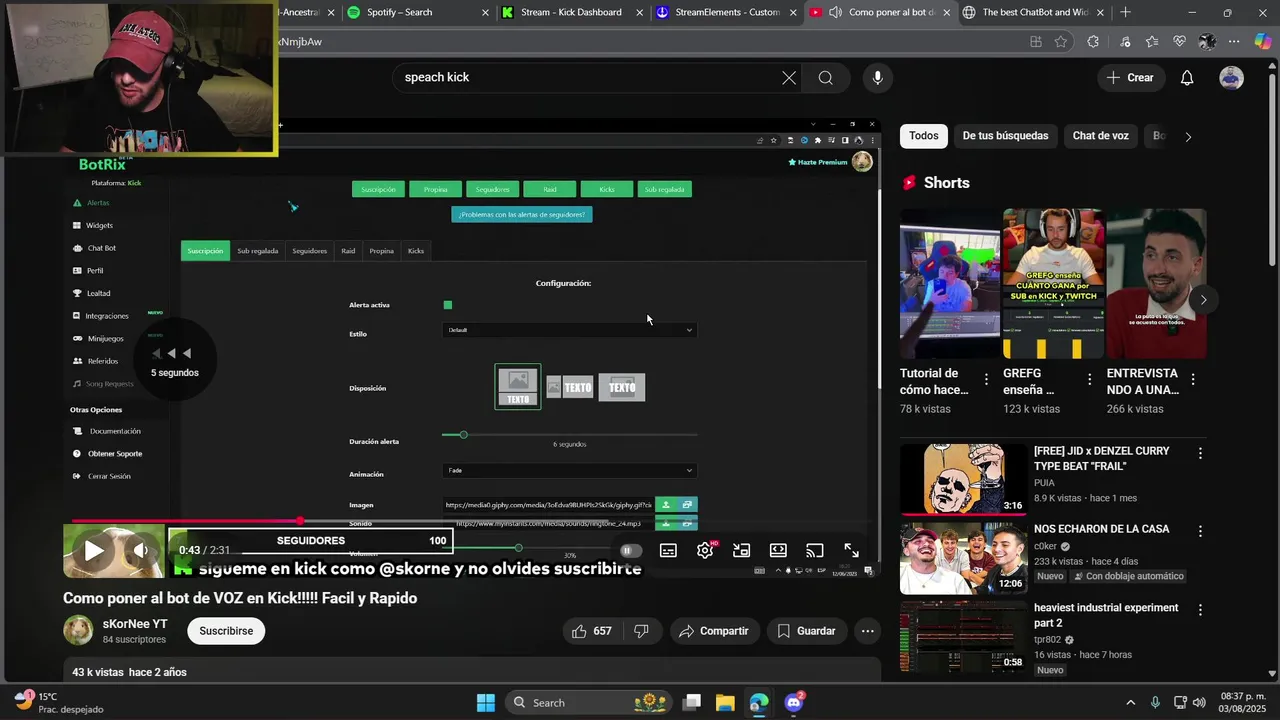Open more actions menu beside Guardar
Image resolution: width=1280 pixels, height=720 pixels.
(867, 631)
